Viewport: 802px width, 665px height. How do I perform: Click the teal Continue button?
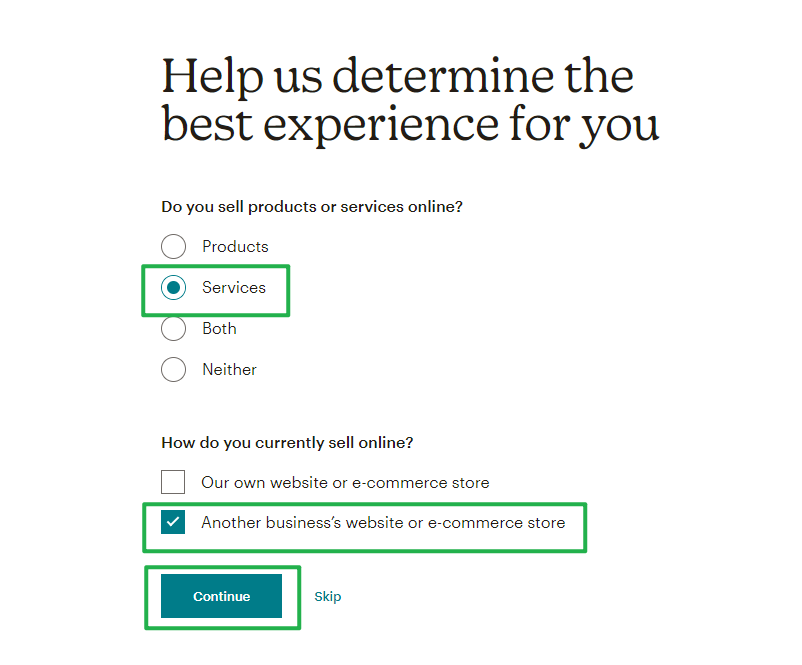tap(221, 596)
